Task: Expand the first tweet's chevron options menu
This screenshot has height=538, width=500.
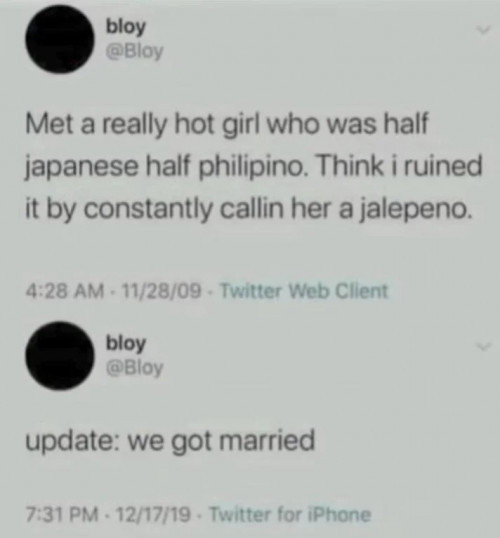Action: pos(484,31)
